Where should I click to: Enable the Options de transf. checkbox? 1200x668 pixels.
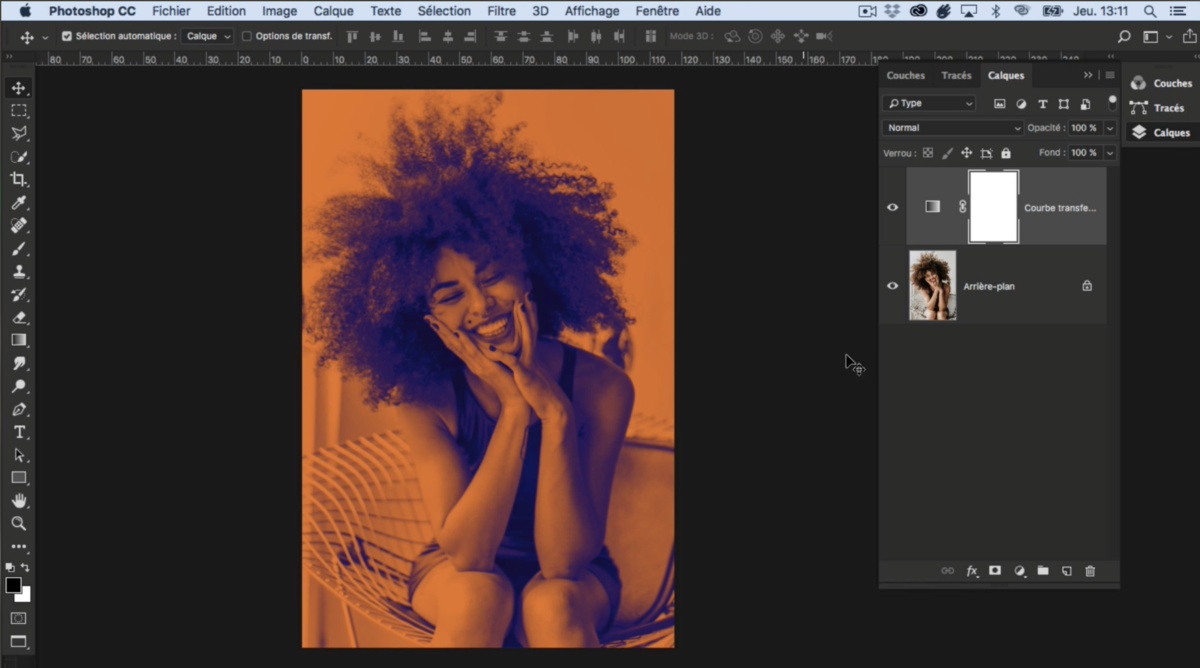tap(247, 36)
